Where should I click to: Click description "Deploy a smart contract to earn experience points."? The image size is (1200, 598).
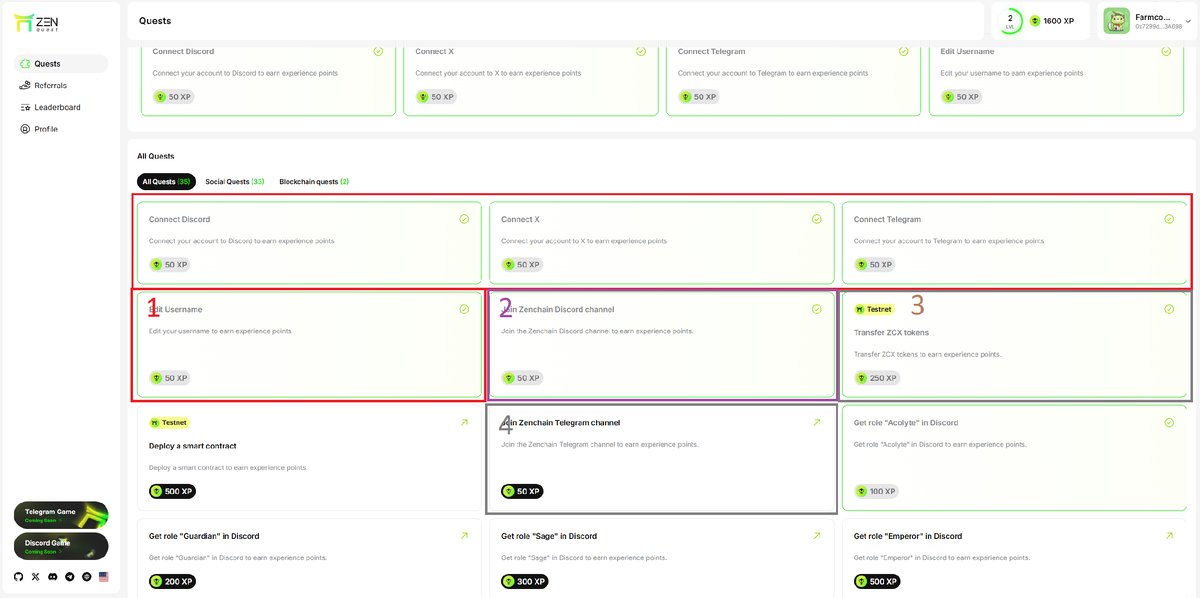(228, 468)
